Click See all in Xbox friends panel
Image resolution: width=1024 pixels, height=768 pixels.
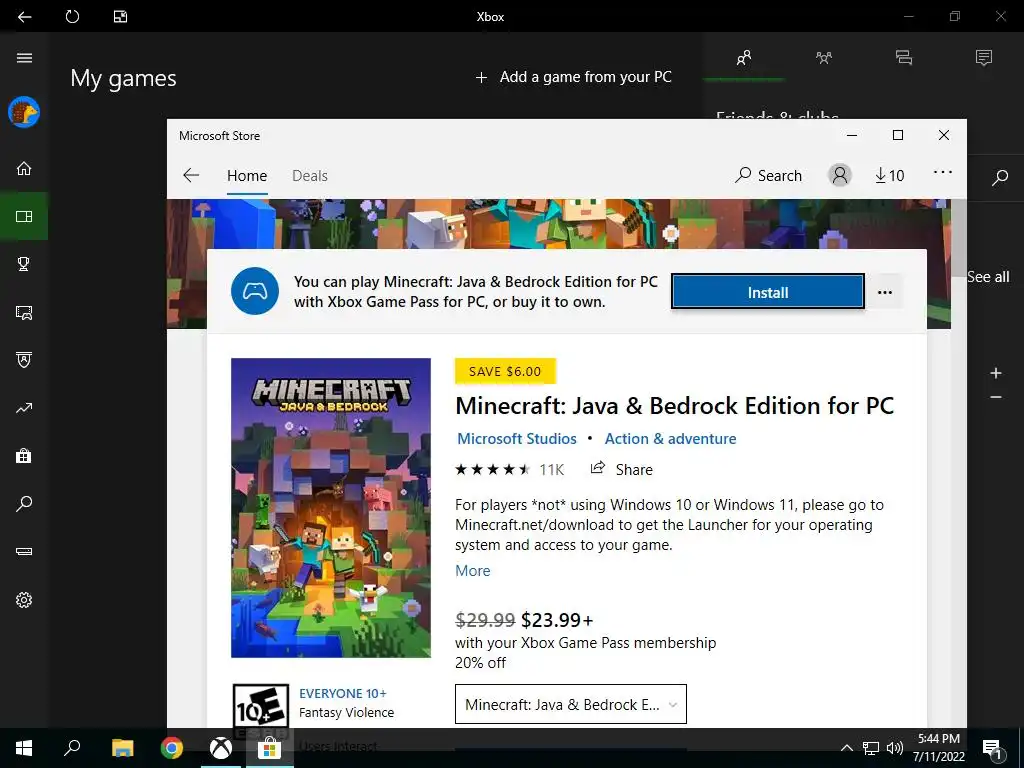pyautogui.click(x=988, y=277)
